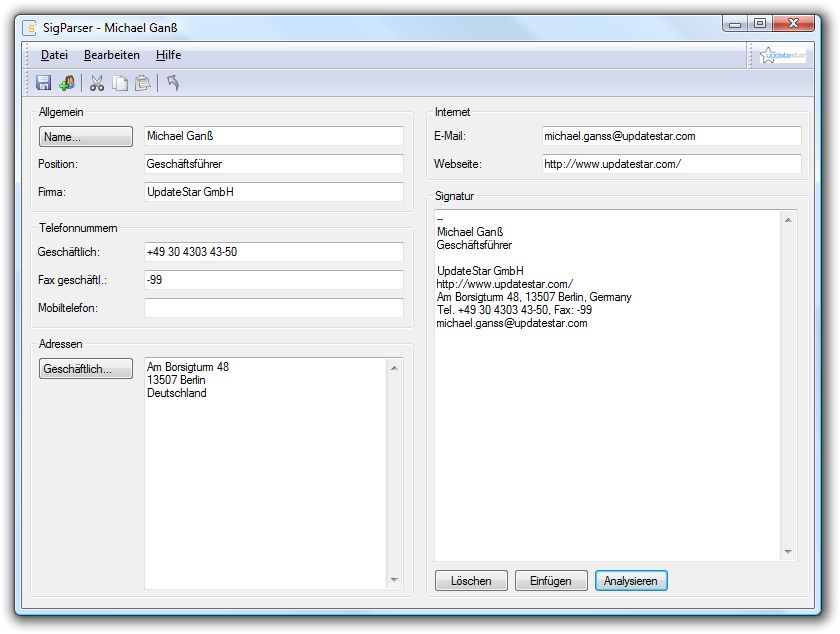Click the SigParser title bar app icon
The image size is (840, 634).
(x=29, y=27)
